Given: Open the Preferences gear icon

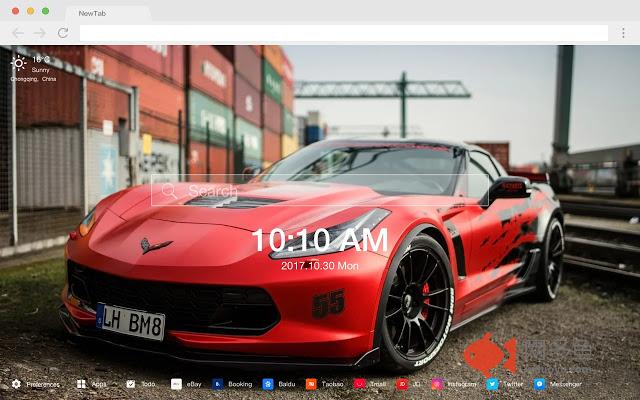Looking at the screenshot, I should (16, 384).
